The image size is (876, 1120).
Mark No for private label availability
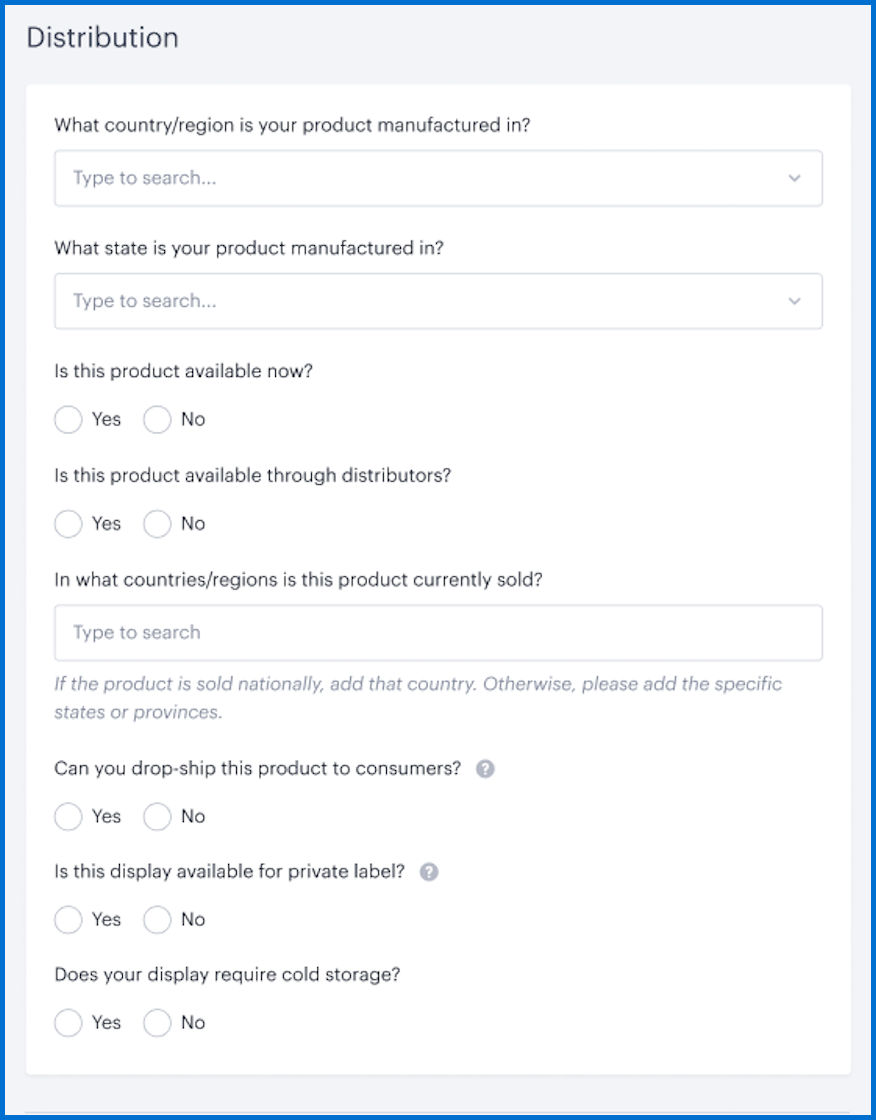coord(157,919)
